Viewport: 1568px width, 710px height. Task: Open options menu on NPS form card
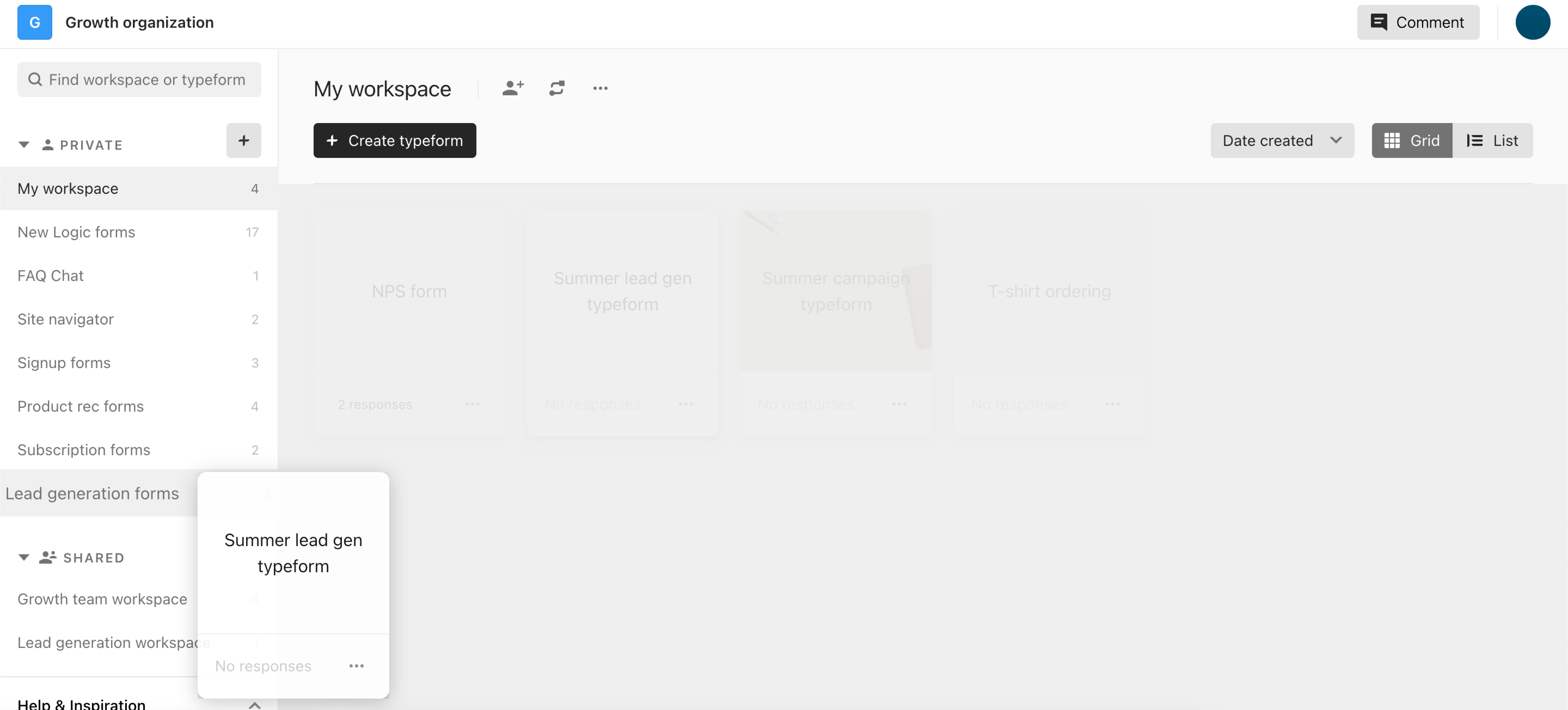click(472, 404)
